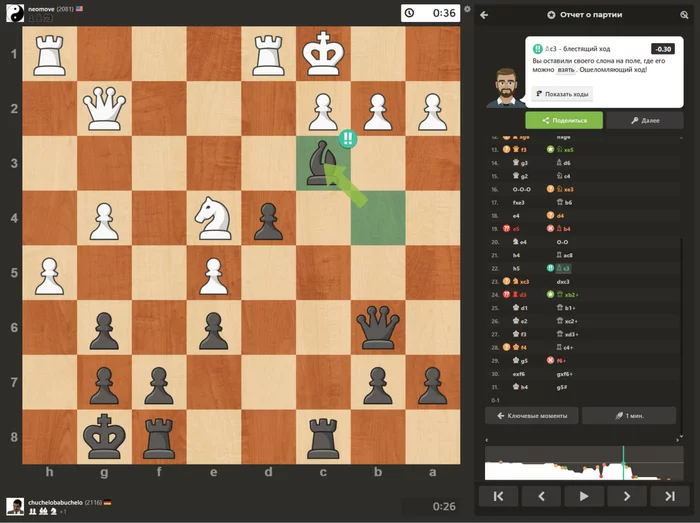Select the white rook on h1
The image size is (700, 523).
pos(50,54)
